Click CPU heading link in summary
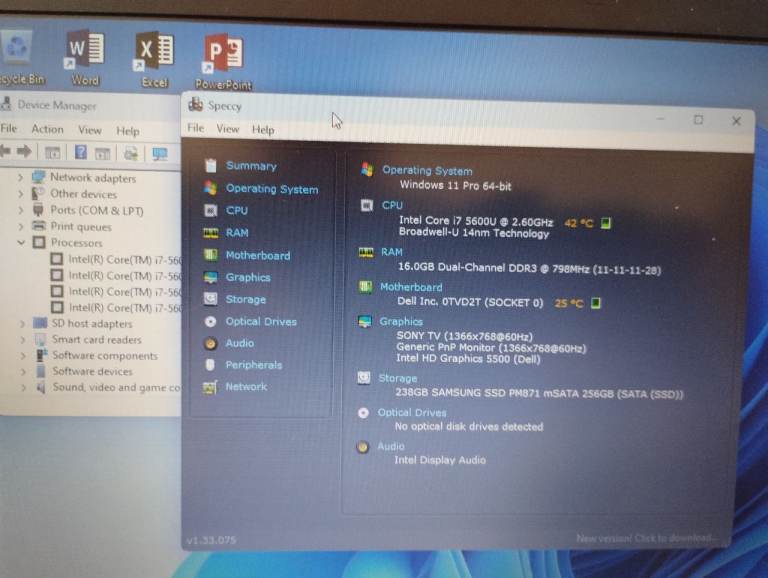768x578 pixels. [392, 205]
